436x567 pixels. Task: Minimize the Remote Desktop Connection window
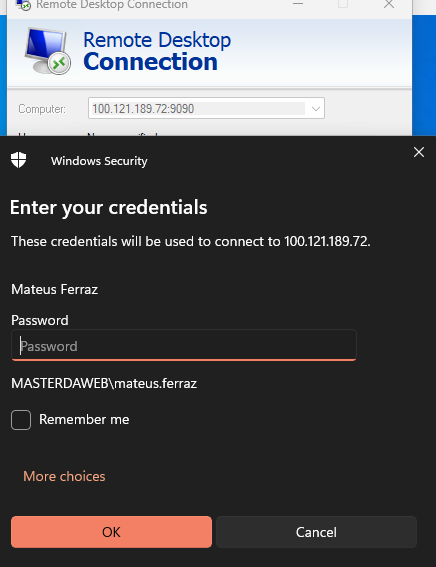click(x=298, y=4)
